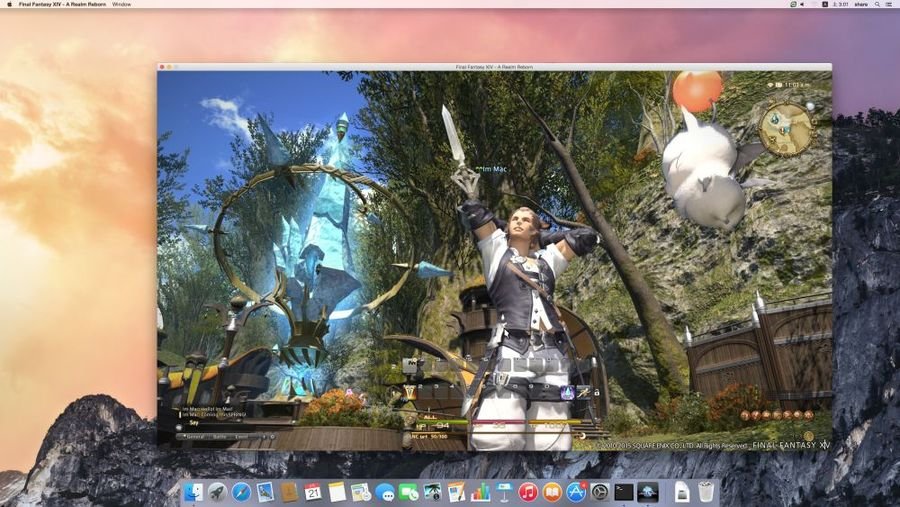Image resolution: width=900 pixels, height=507 pixels.
Task: Open iTunes in the dock
Action: pyautogui.click(x=528, y=491)
